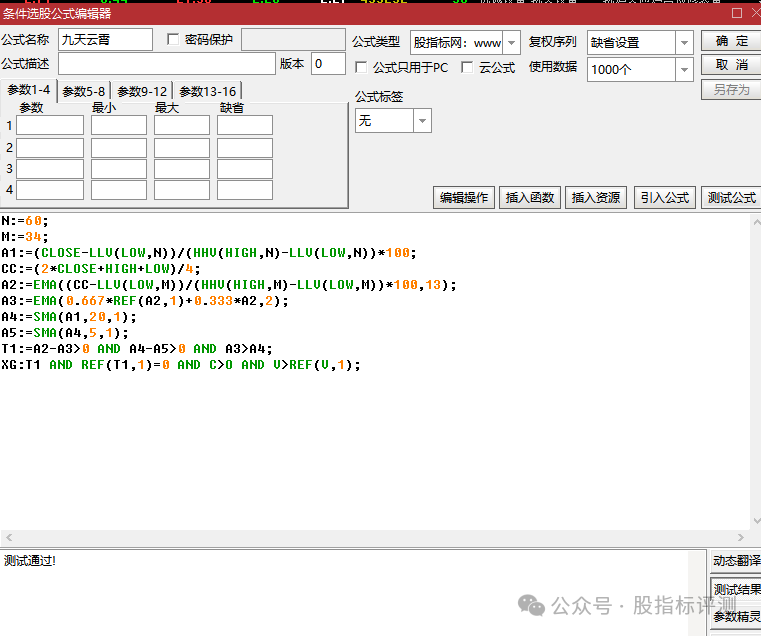Open the 使用数据 1000个 dropdown
This screenshot has width=761, height=636.
point(684,69)
